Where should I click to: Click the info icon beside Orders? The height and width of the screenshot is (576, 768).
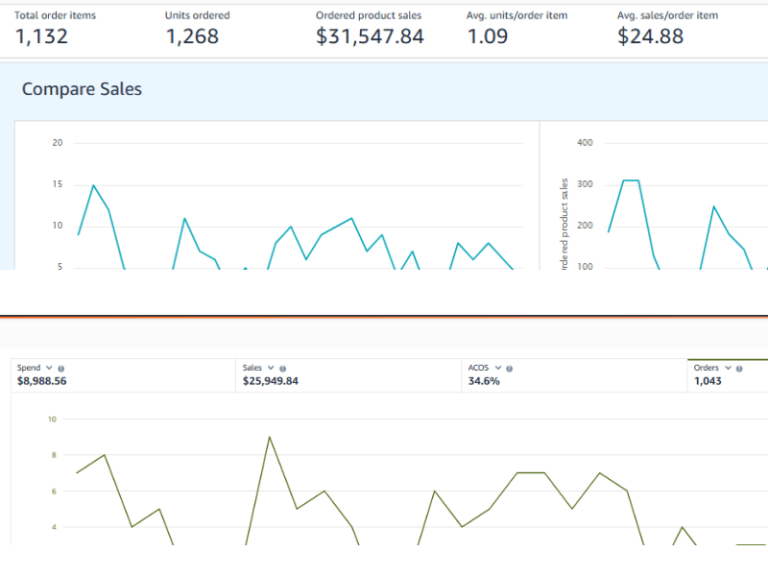[742, 369]
